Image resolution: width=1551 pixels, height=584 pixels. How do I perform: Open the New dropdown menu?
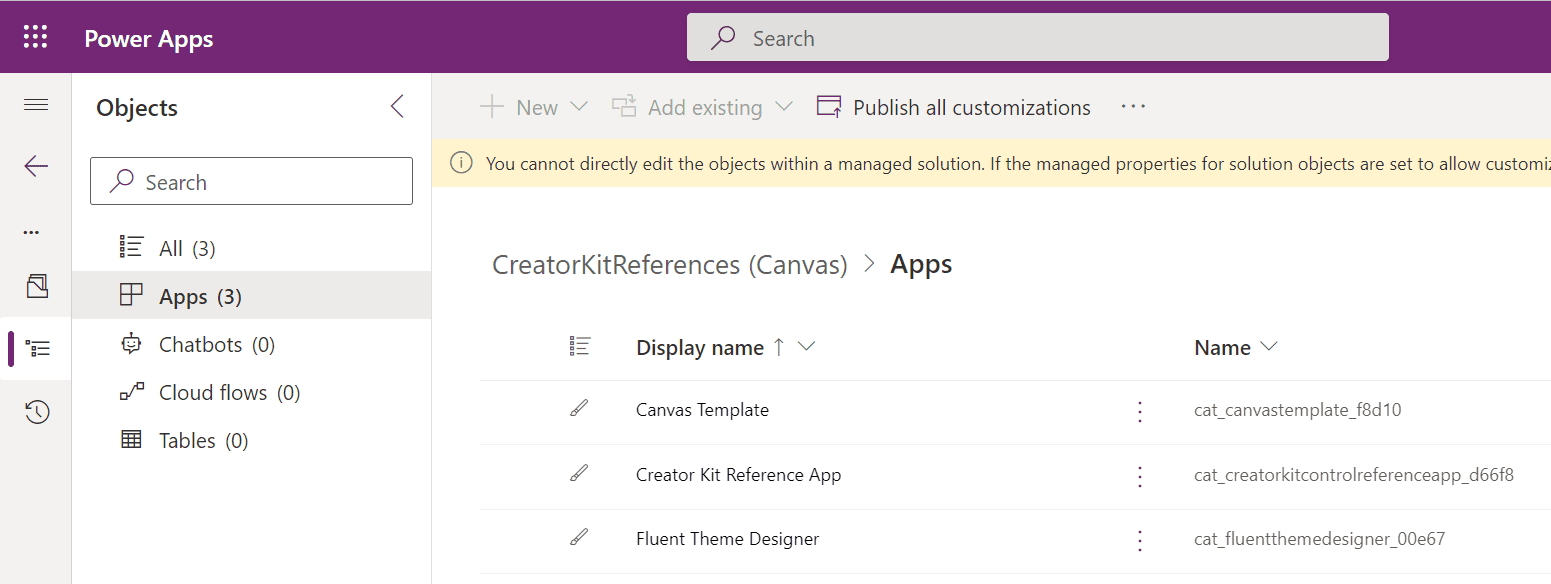[x=535, y=107]
